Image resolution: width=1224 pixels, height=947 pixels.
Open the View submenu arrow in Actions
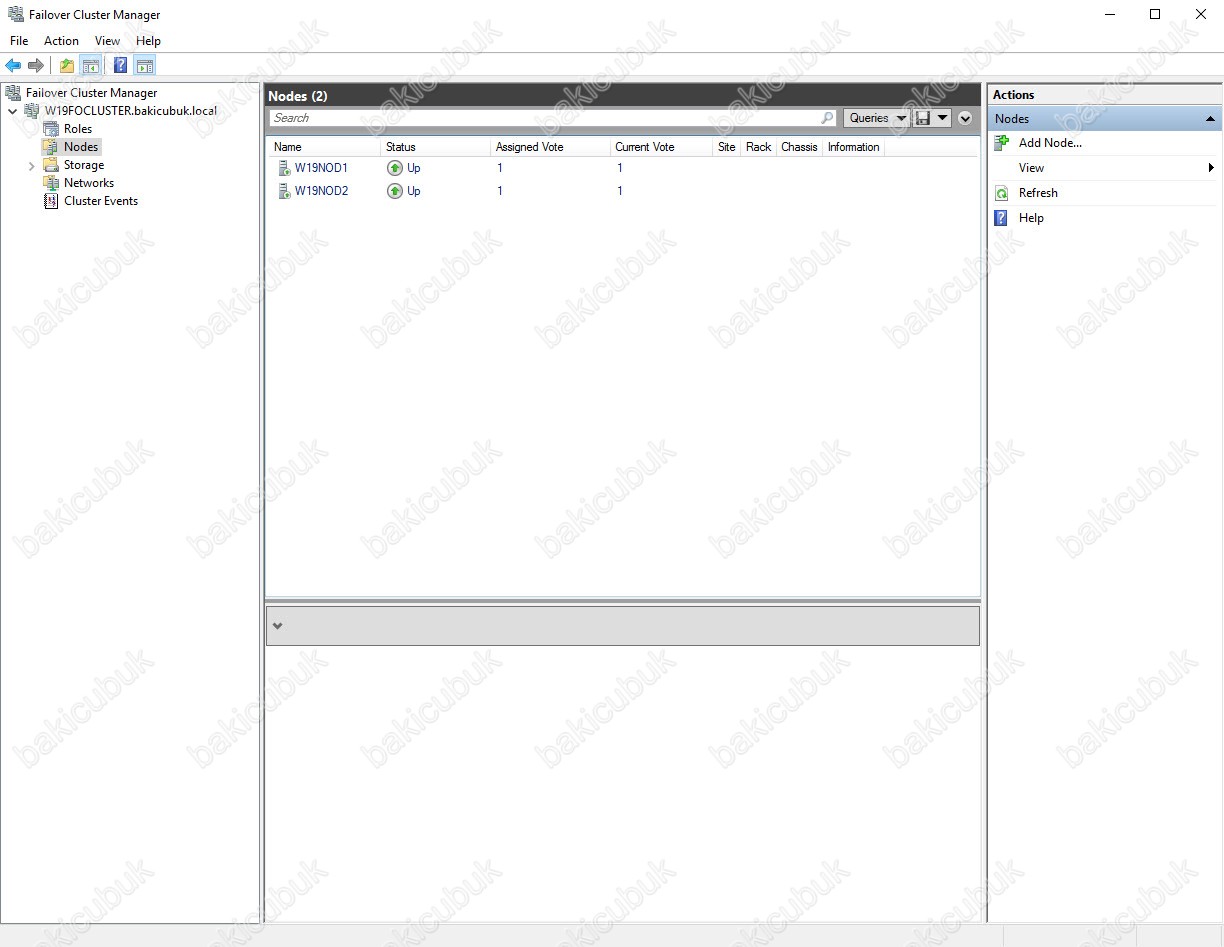tap(1211, 168)
